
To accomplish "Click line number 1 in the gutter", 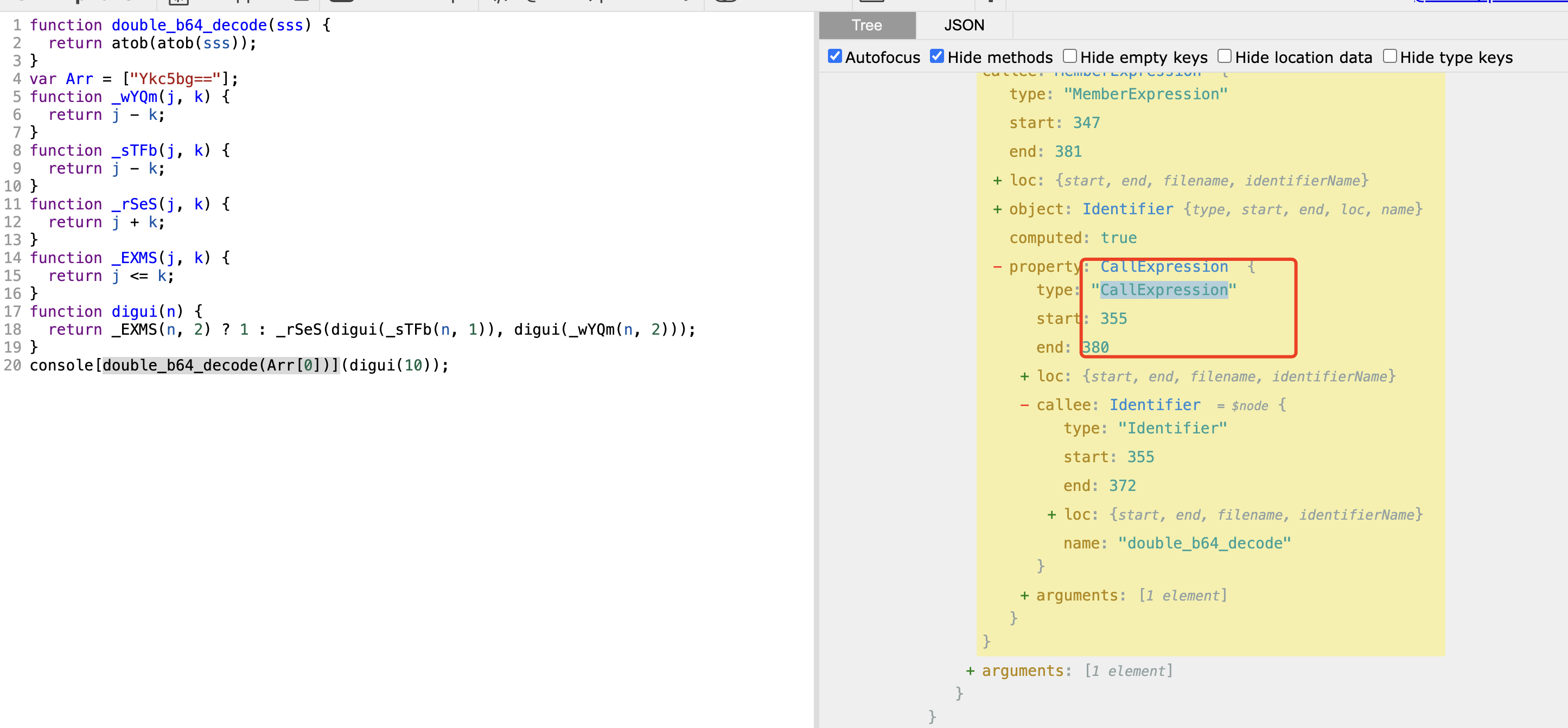I will pyautogui.click(x=16, y=25).
